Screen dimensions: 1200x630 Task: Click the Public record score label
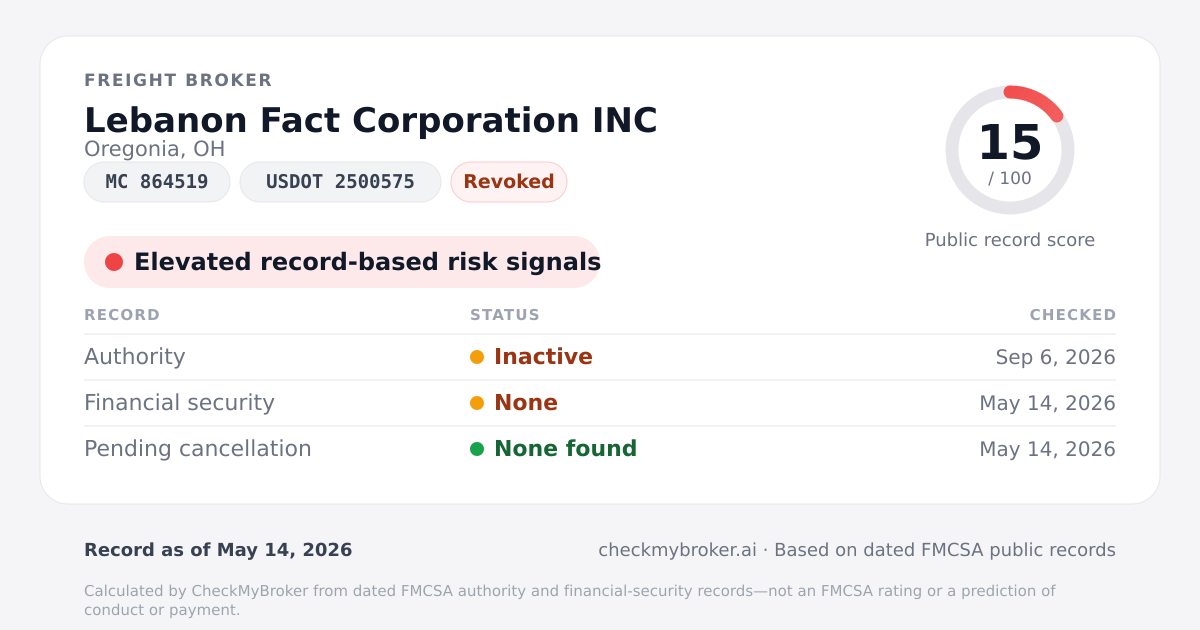coord(1010,240)
